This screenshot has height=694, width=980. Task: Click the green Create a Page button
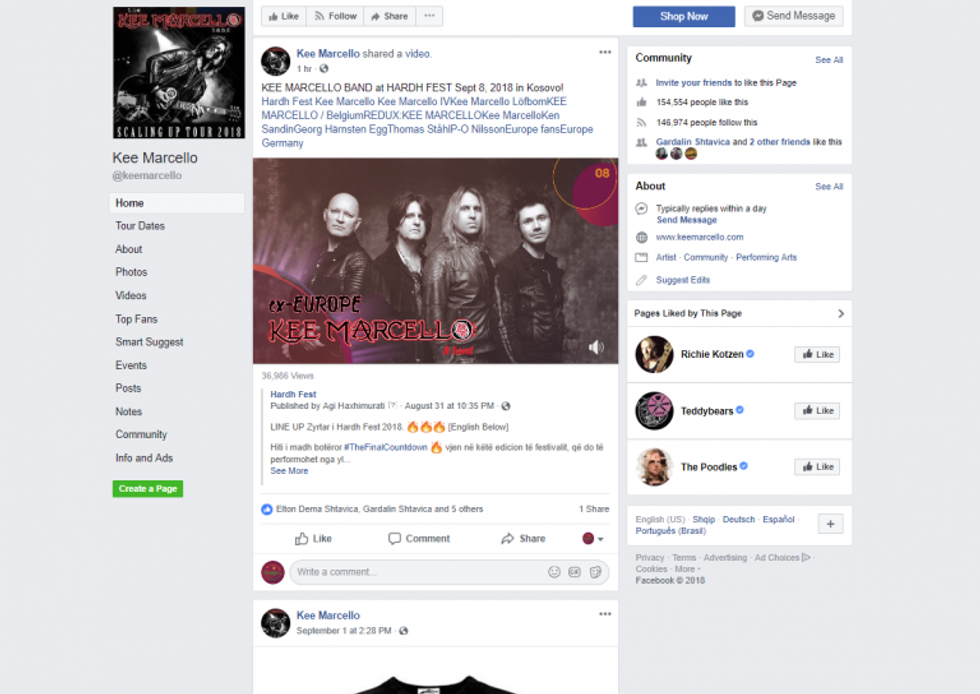tap(148, 489)
